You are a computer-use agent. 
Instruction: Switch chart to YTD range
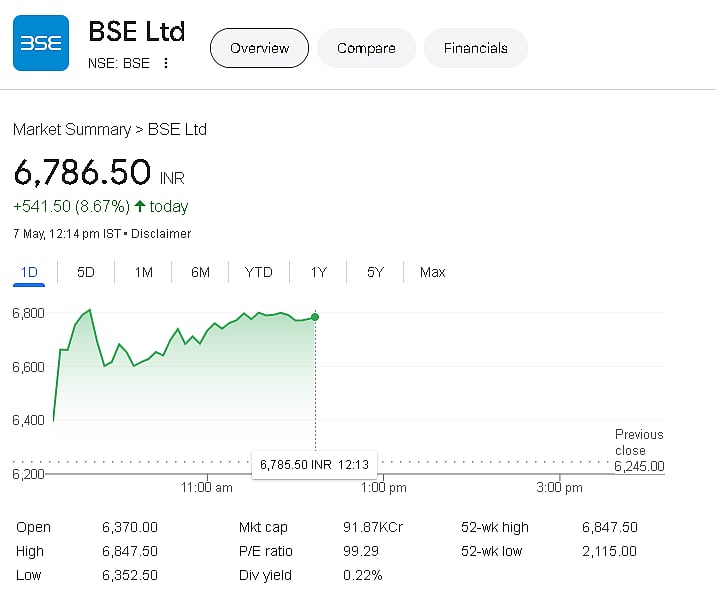pyautogui.click(x=259, y=272)
